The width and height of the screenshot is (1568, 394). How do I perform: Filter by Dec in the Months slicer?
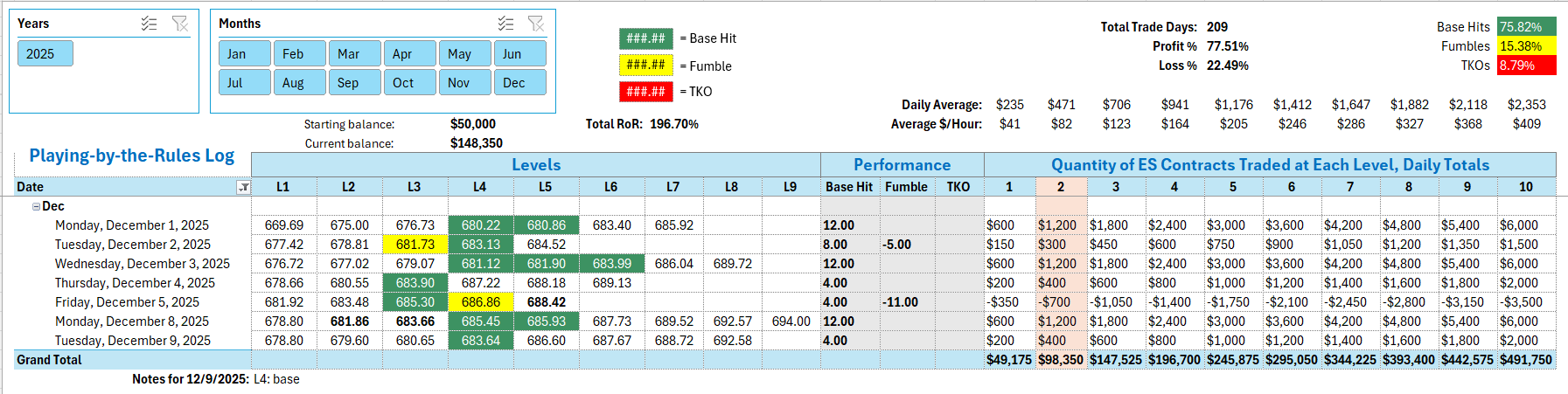(x=519, y=83)
